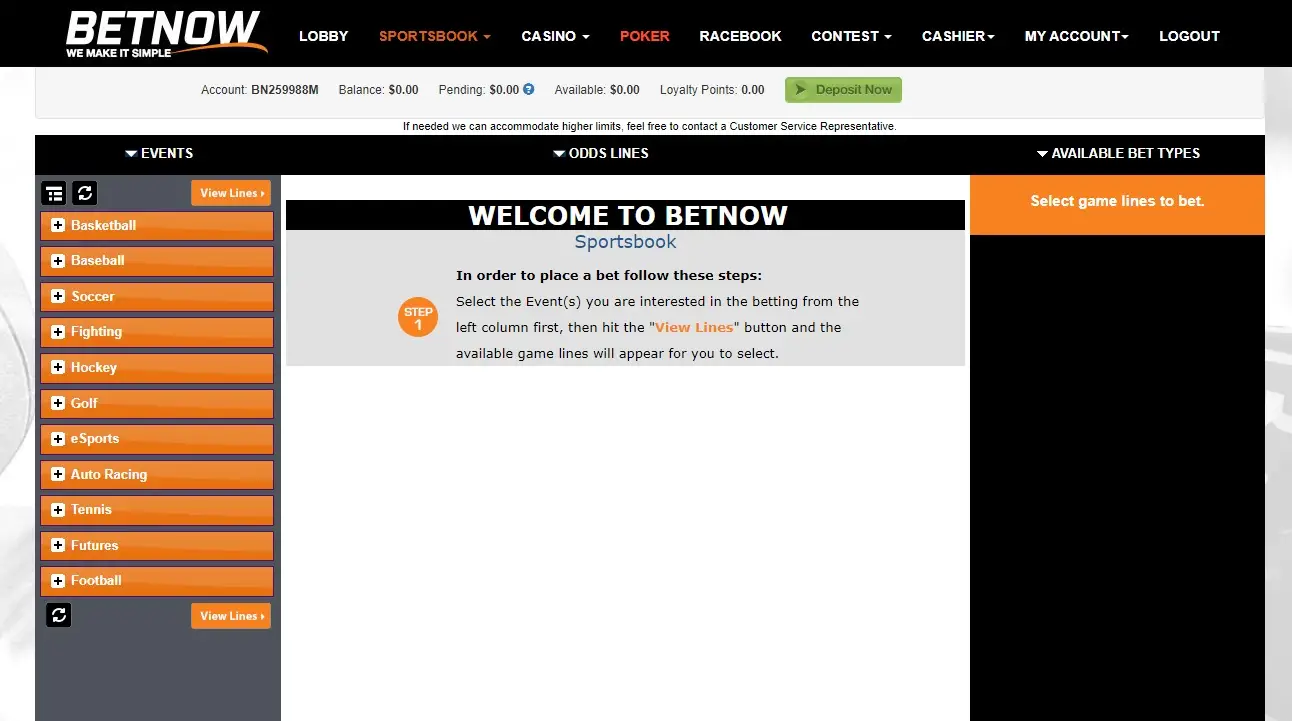Viewport: 1292px width, 721px height.
Task: Select the Soccer category label
Action: 92,296
